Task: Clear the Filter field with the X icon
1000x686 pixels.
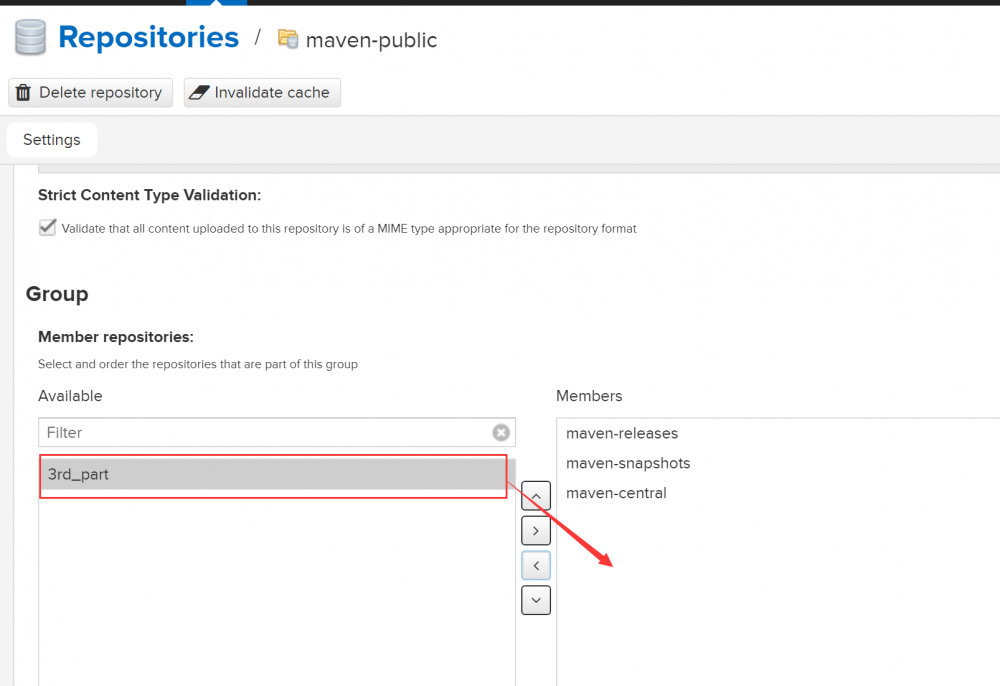Action: tap(501, 432)
